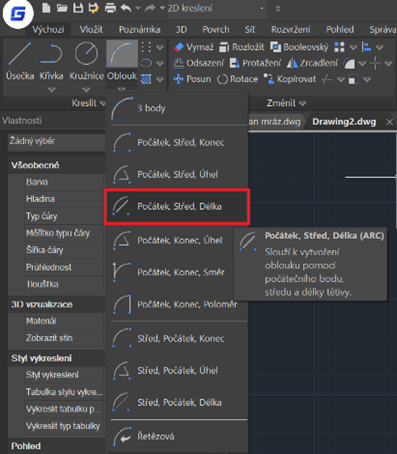The image size is (397, 454).
Task: Select the Kopírovat copy tool
Action: point(290,79)
